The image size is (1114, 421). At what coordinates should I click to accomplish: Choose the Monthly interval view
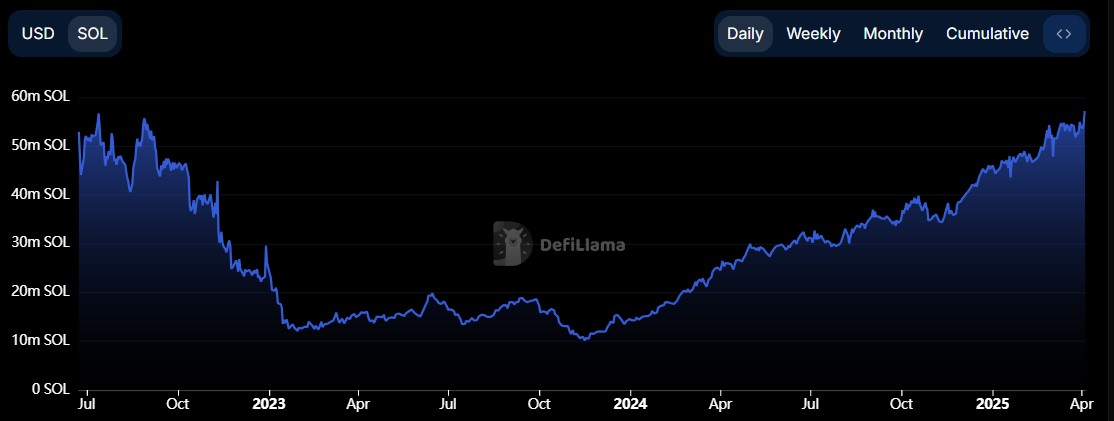point(893,34)
